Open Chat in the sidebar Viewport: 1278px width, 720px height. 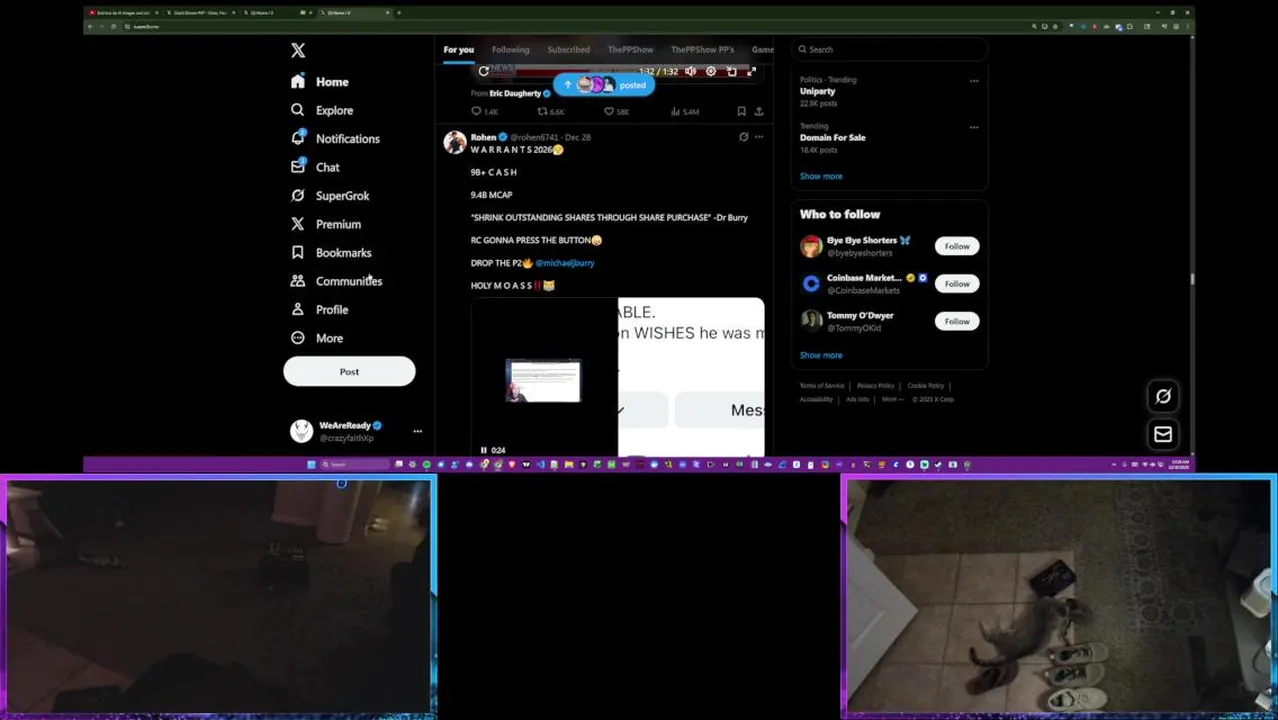(315, 167)
